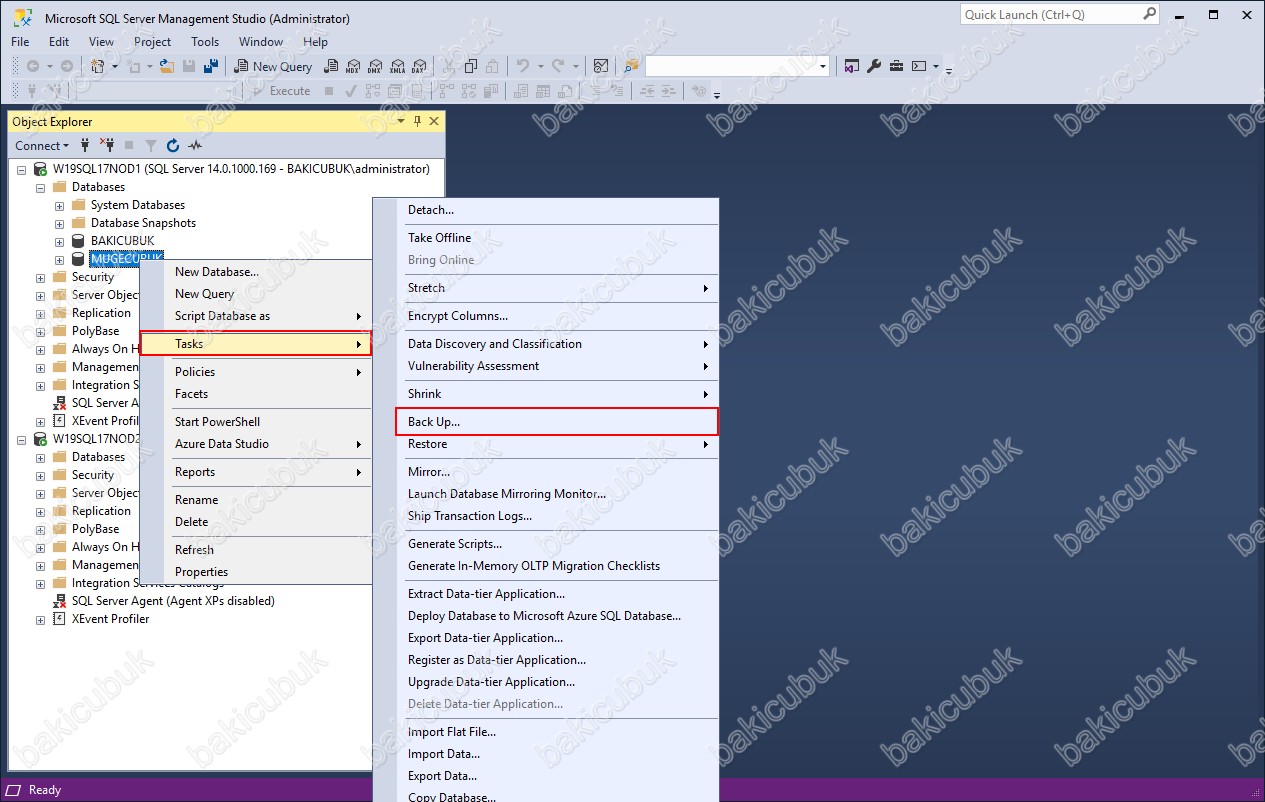The height and width of the screenshot is (802, 1265).
Task: Click the New Project toolbar icon
Action: (97, 66)
